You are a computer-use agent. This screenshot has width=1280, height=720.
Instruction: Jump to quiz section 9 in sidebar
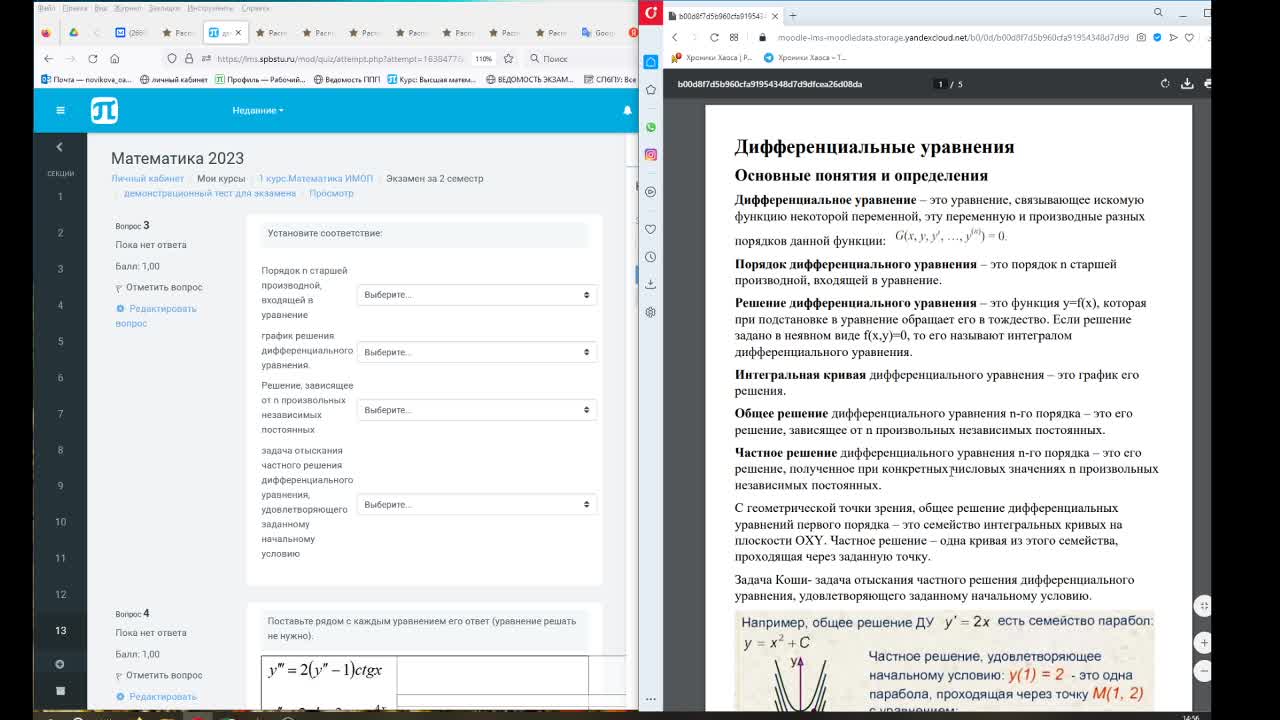[x=60, y=486]
